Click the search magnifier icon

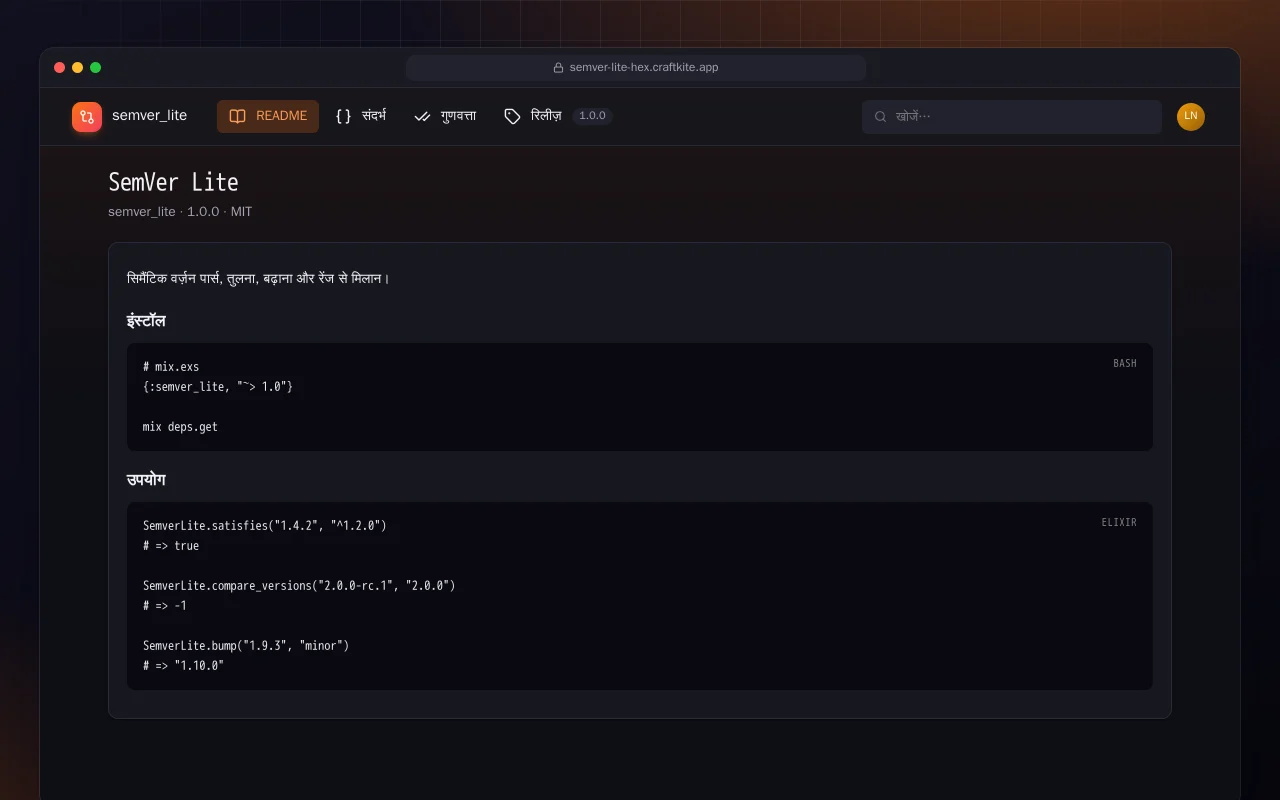click(881, 116)
